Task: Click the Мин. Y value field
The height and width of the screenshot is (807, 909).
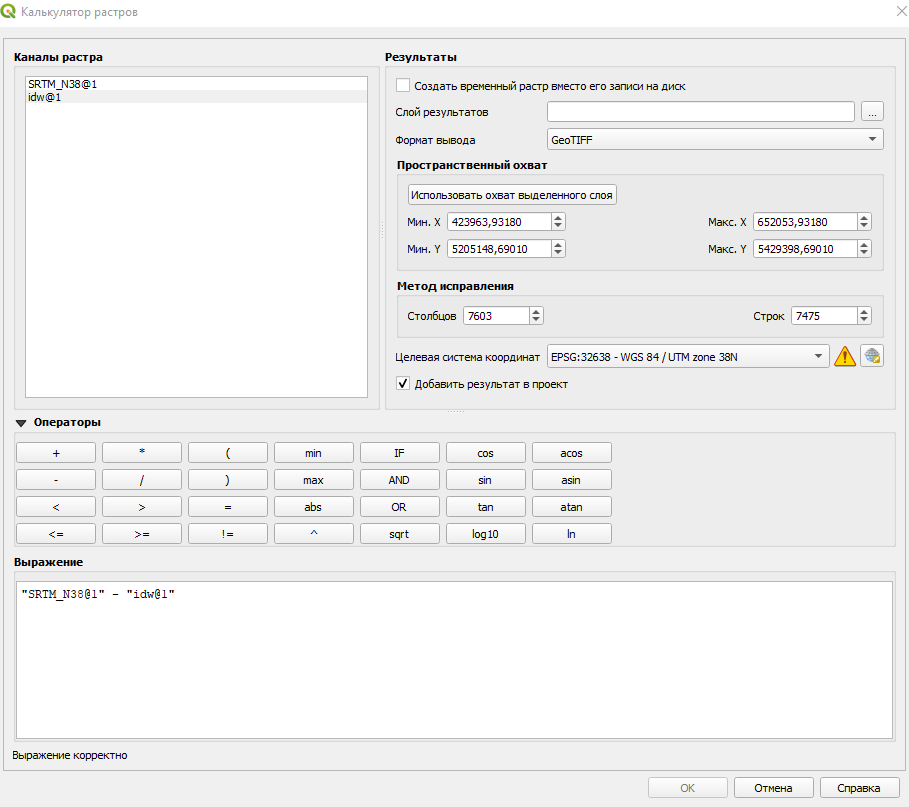Action: click(x=499, y=249)
